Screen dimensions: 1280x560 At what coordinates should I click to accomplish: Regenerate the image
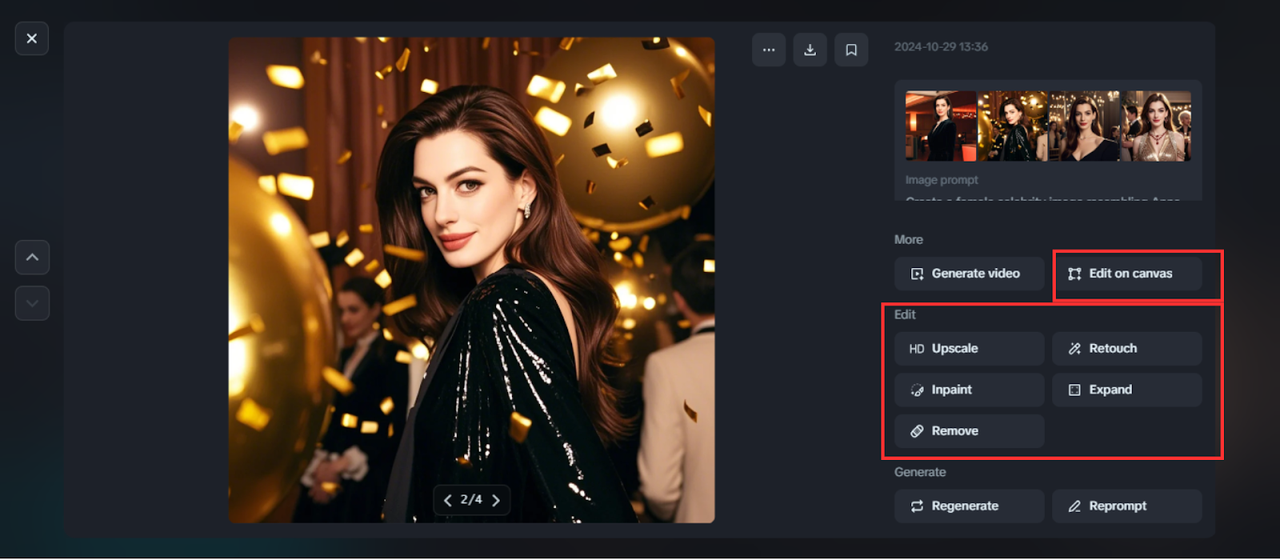pos(969,506)
